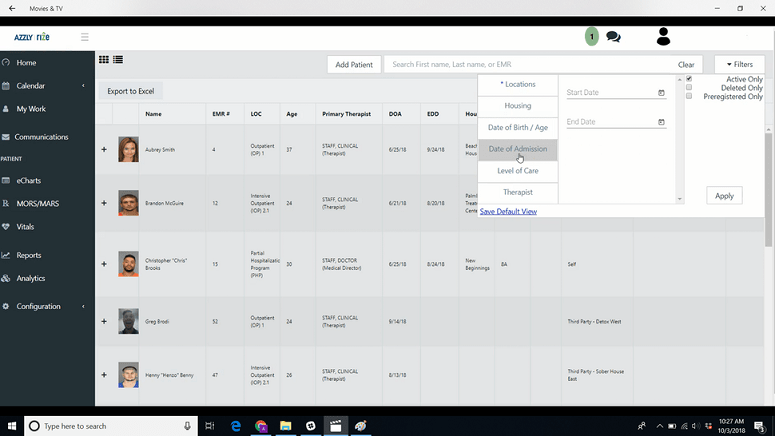Open the Action Center notifications icon
The width and height of the screenshot is (775, 436).
pyautogui.click(x=760, y=426)
